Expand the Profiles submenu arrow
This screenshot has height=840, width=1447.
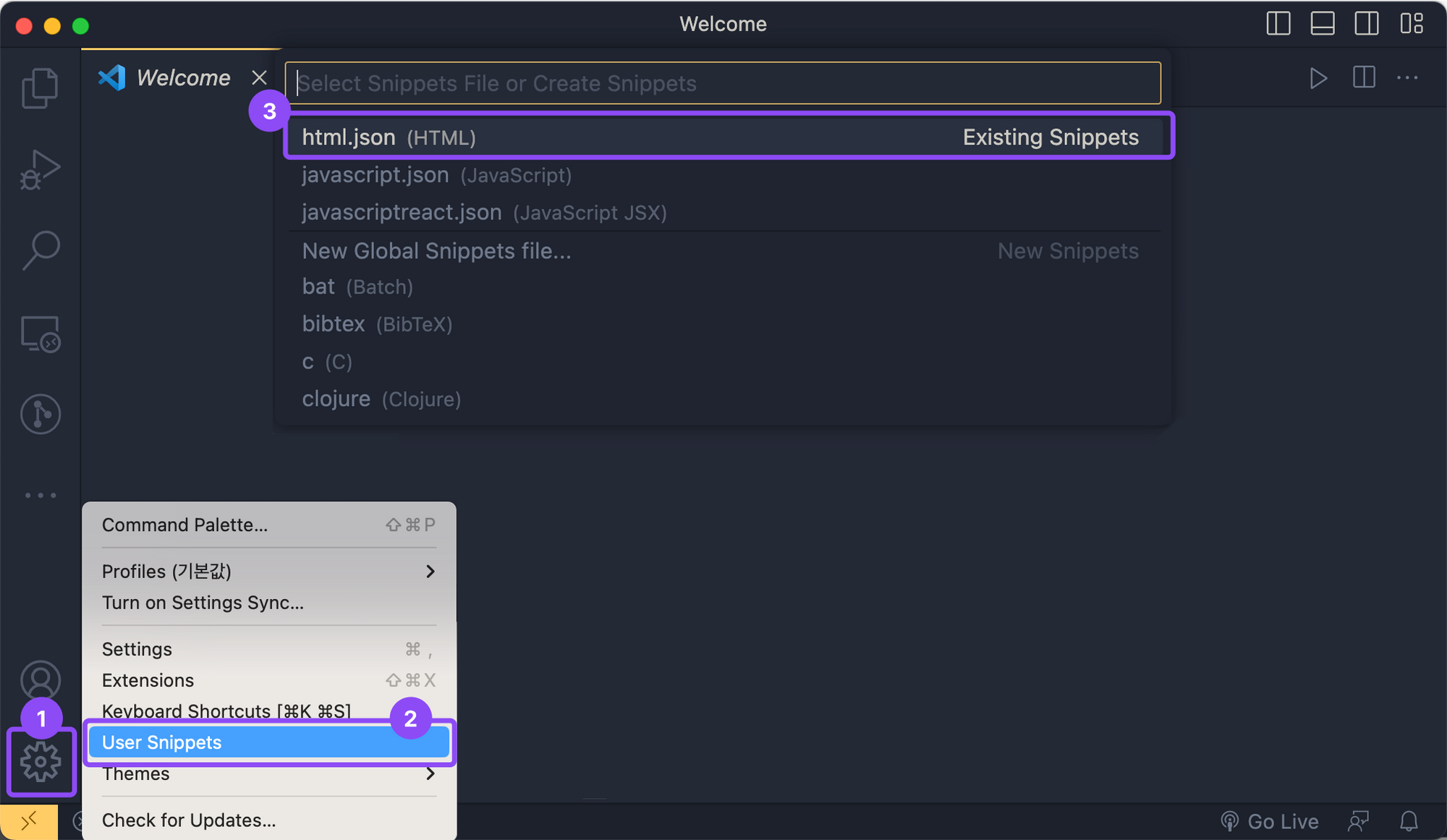point(430,572)
